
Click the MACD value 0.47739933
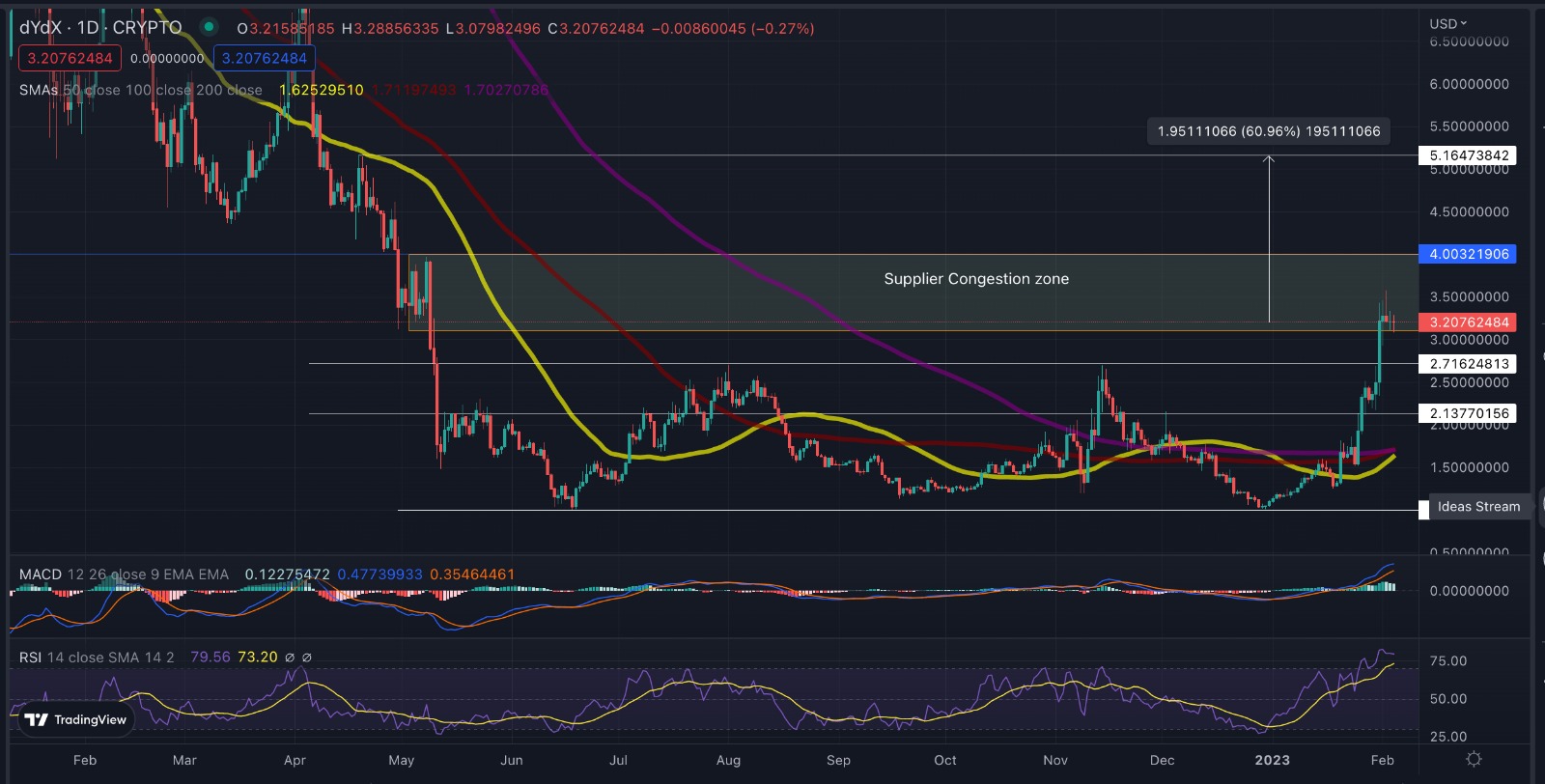point(379,574)
